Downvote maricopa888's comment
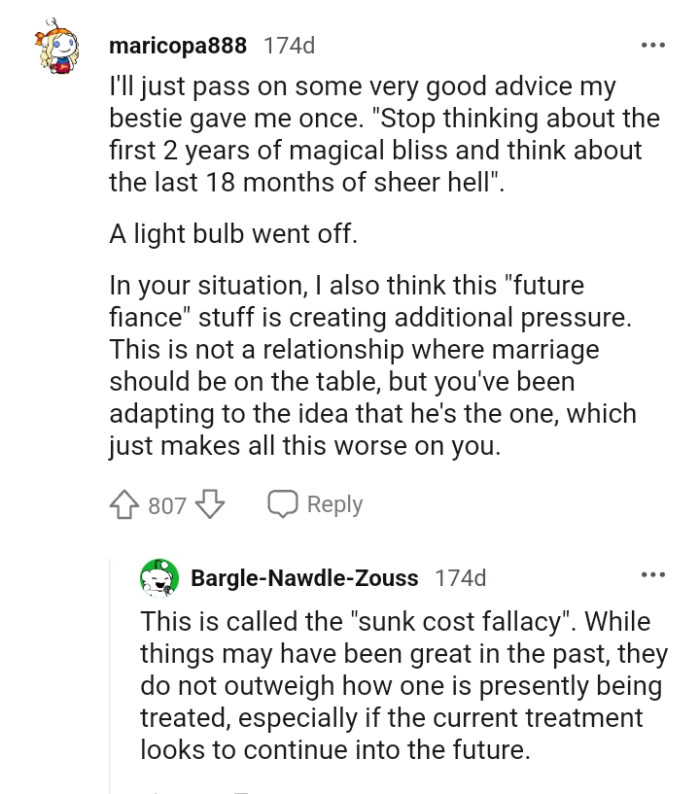Screen dimensions: 700x794 click(x=208, y=506)
